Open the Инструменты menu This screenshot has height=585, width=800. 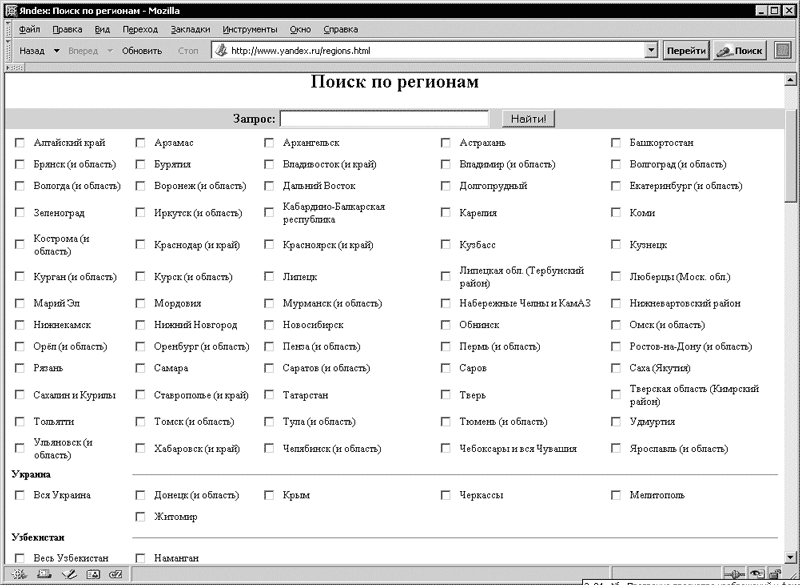(x=250, y=29)
